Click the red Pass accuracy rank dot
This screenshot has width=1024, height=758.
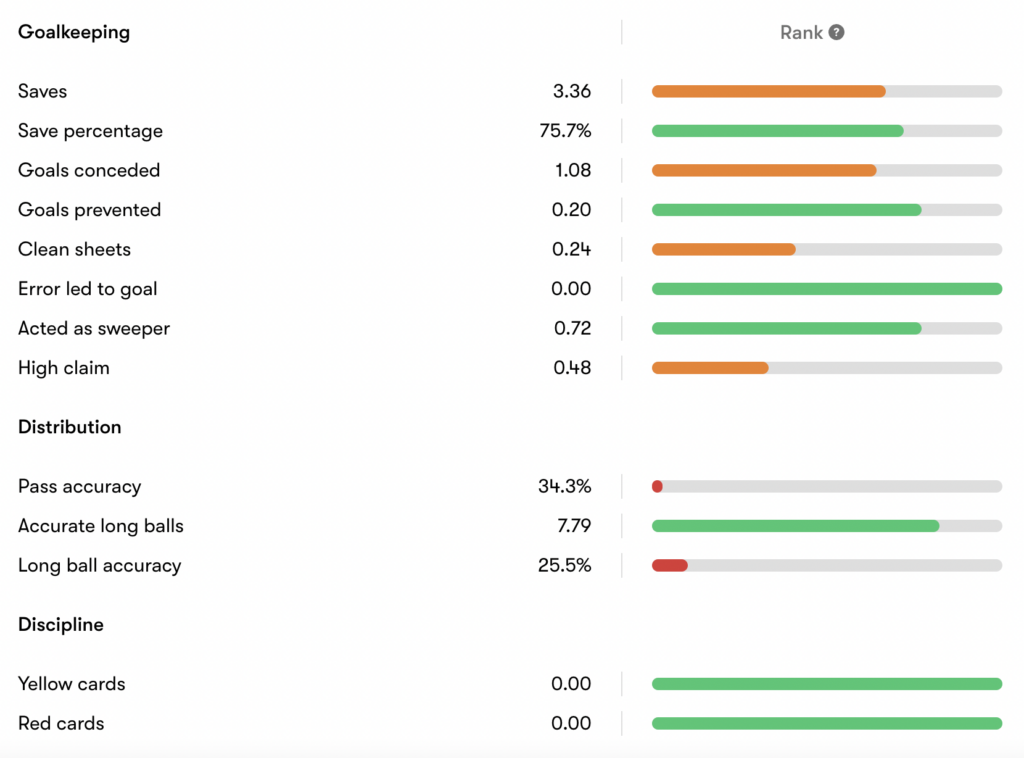pyautogui.click(x=658, y=486)
